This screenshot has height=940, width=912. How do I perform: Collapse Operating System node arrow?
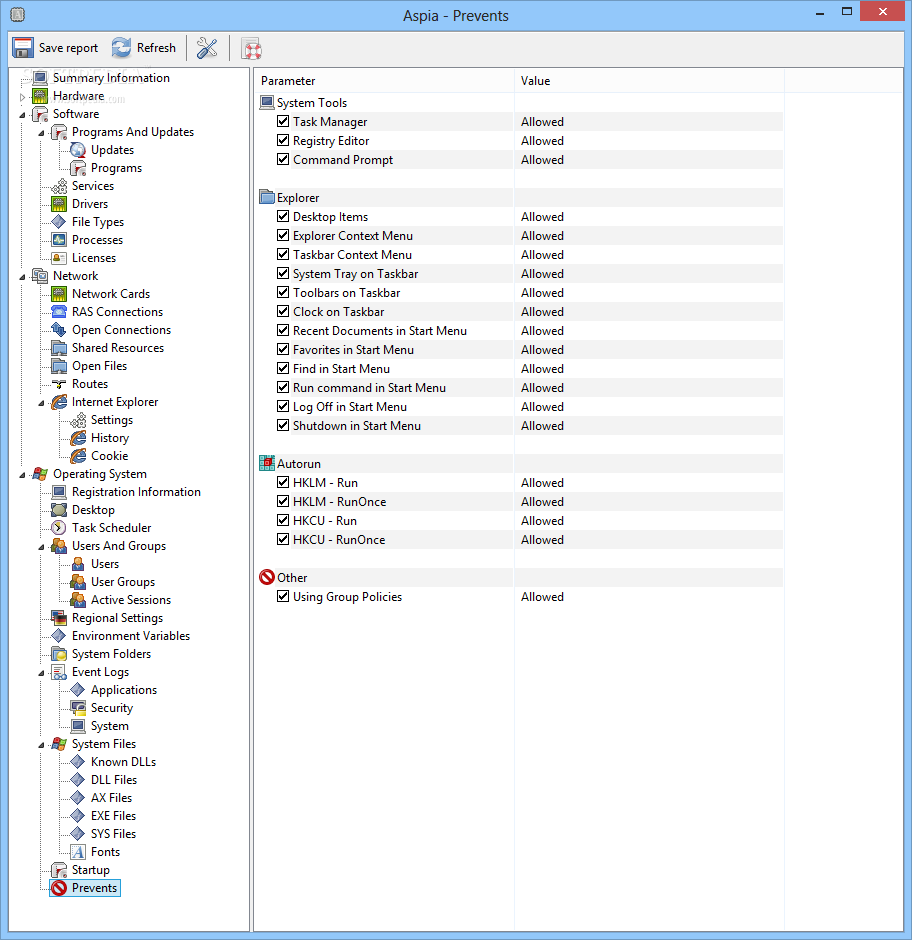click(x=22, y=475)
